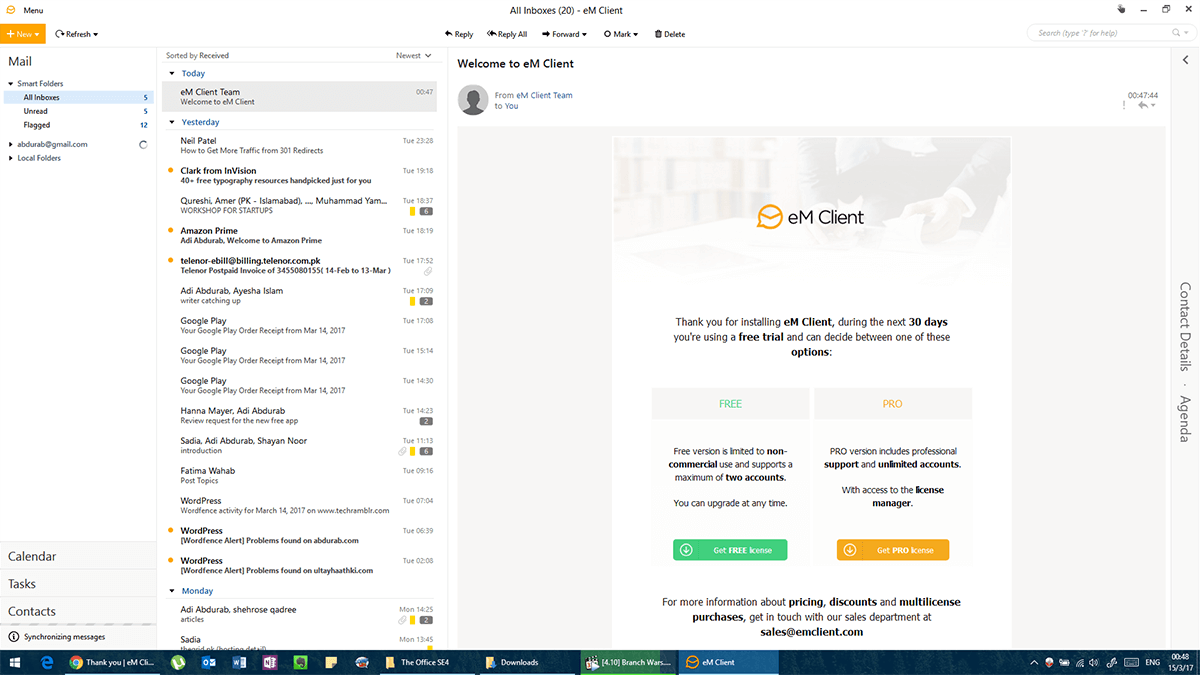Open the Contact Details sidebar tab
Image resolution: width=1200 pixels, height=675 pixels.
1185,327
